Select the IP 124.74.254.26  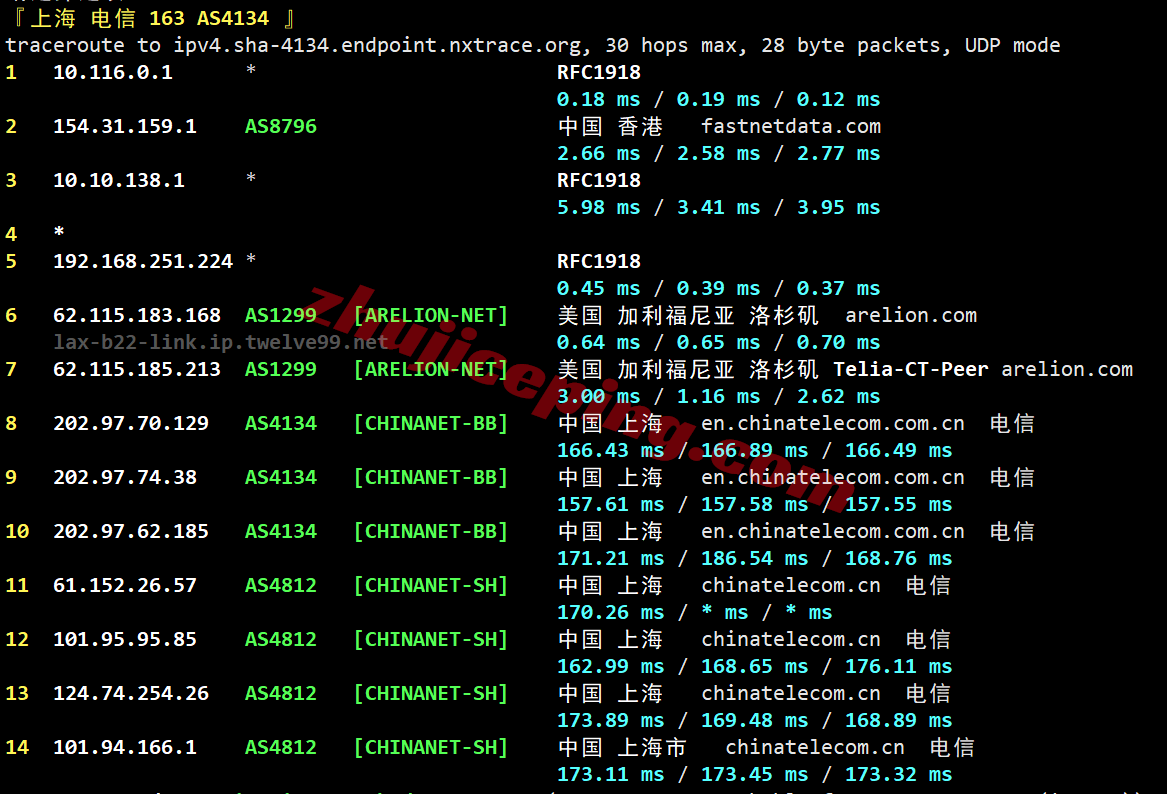pos(131,694)
